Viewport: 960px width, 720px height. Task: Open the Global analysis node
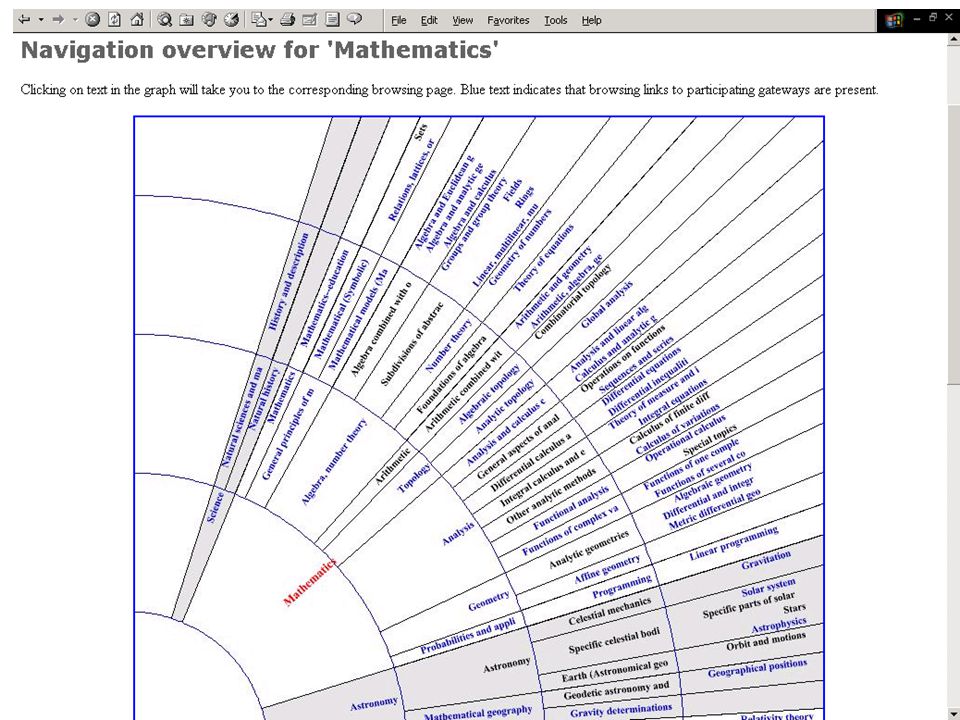tap(607, 304)
